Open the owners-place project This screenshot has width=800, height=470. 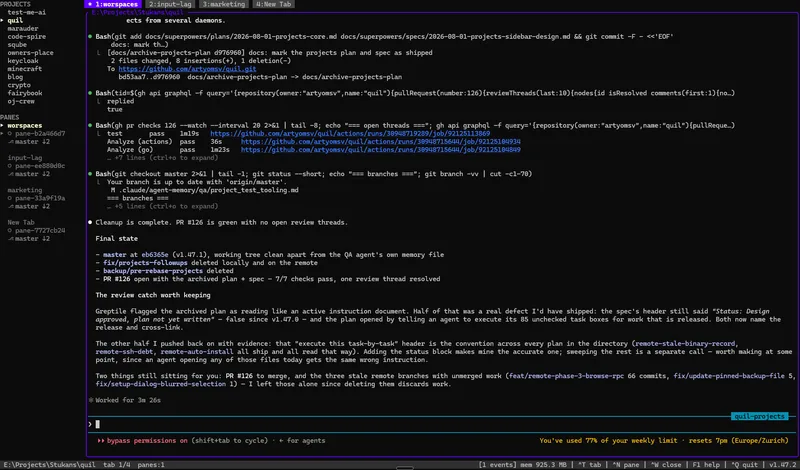[x=30, y=53]
